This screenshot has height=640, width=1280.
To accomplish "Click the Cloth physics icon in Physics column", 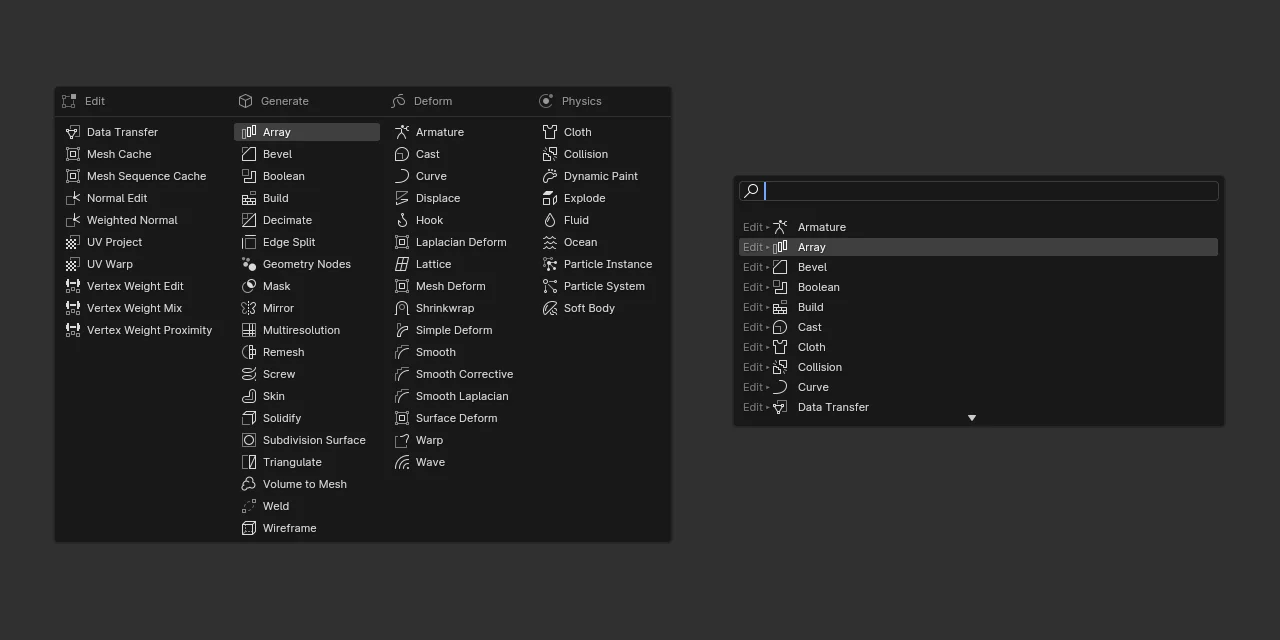I will pyautogui.click(x=550, y=132).
